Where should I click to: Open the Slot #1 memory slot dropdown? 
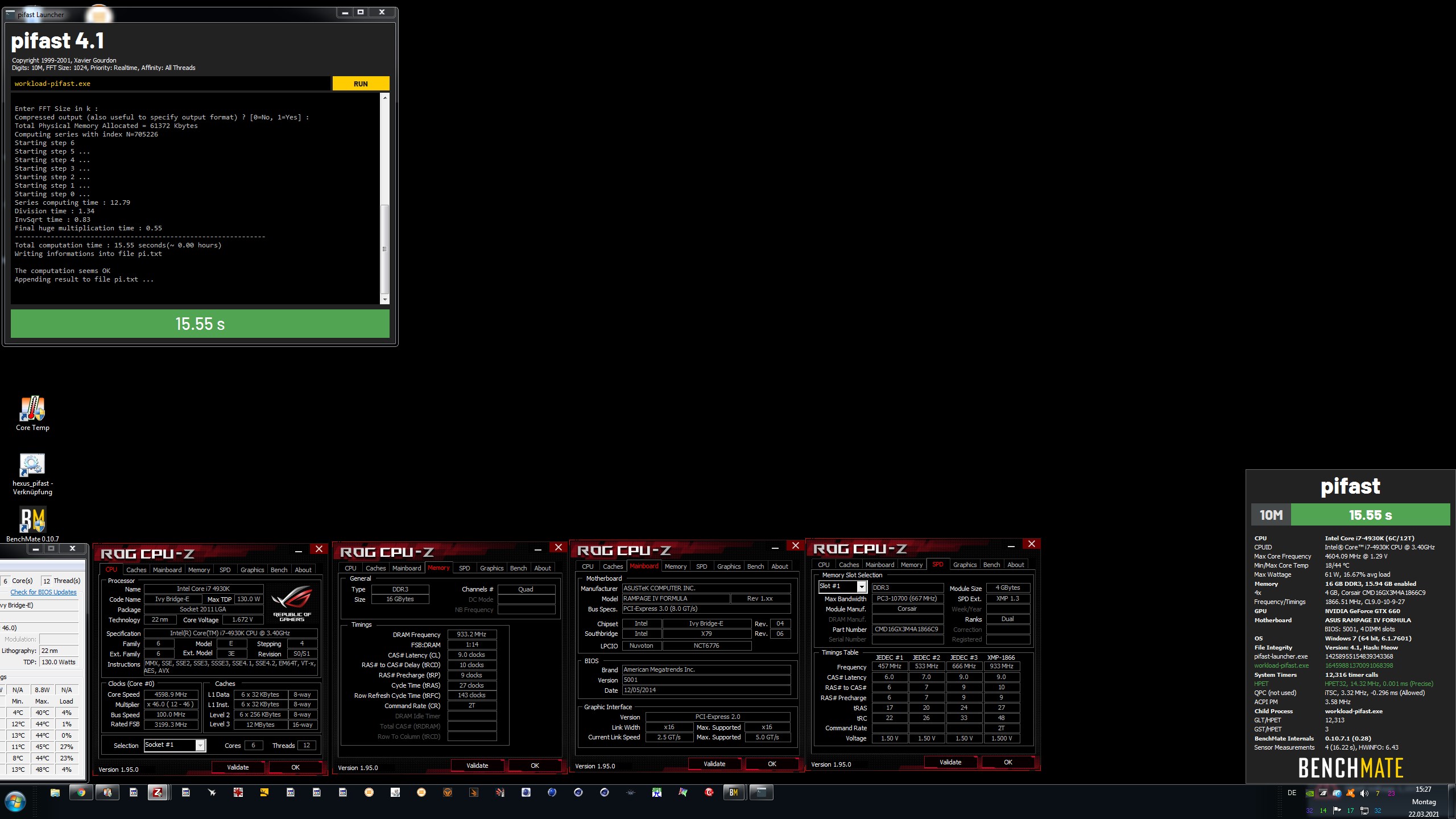tap(842, 586)
